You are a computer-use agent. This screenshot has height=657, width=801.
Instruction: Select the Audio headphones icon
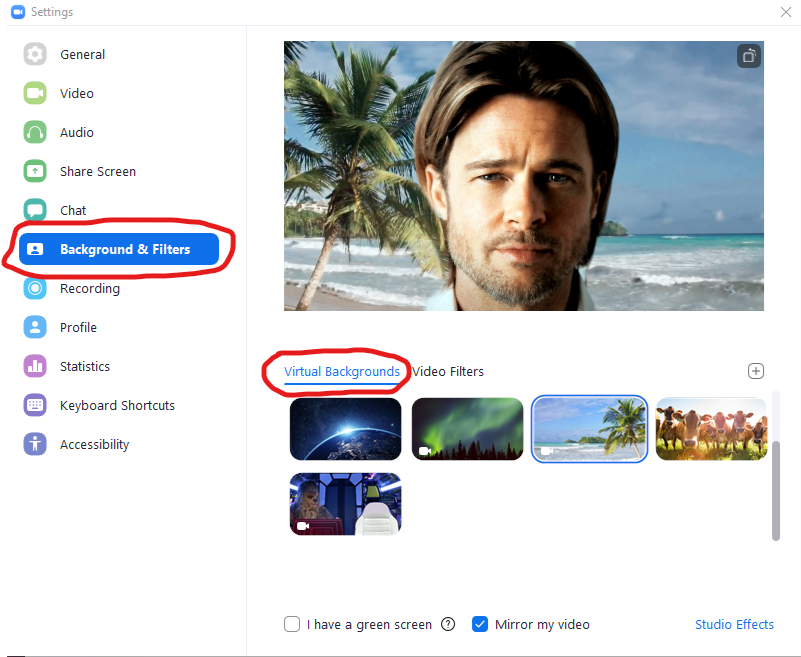click(35, 132)
